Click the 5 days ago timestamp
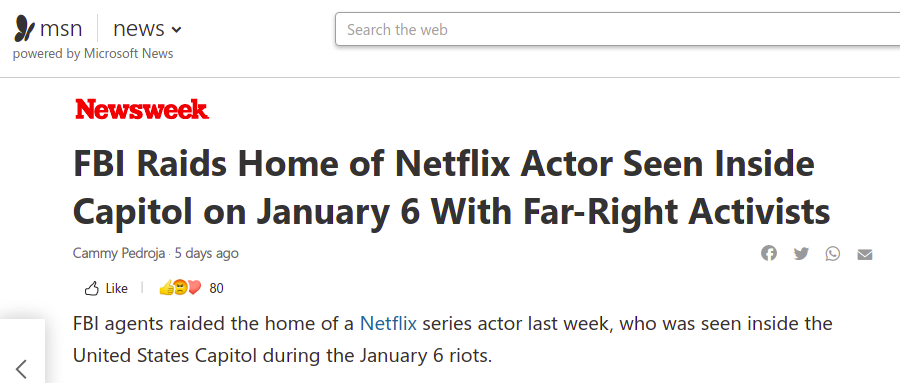The image size is (900, 383). point(207,253)
